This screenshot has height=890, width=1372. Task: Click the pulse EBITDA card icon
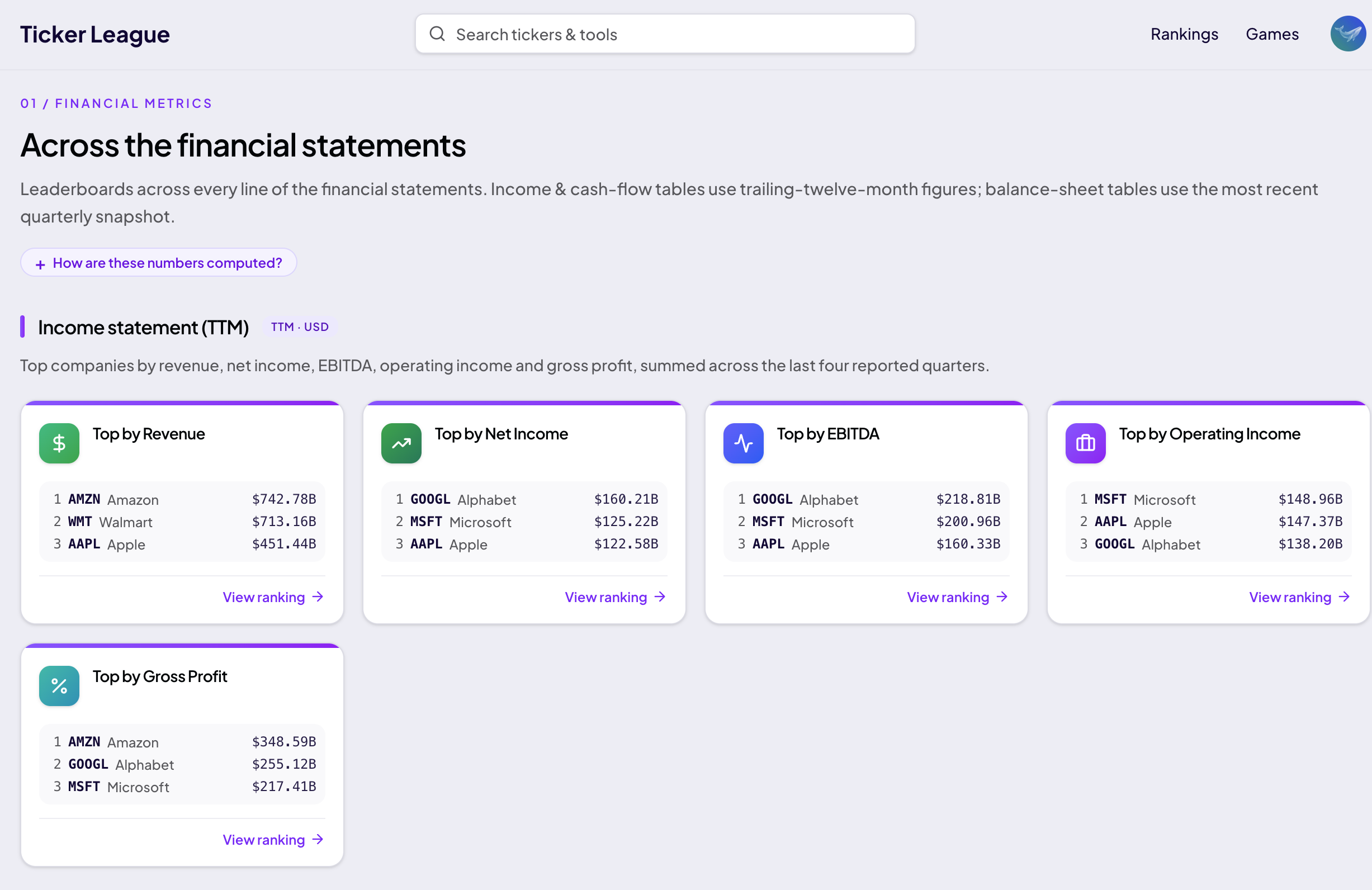tap(743, 443)
